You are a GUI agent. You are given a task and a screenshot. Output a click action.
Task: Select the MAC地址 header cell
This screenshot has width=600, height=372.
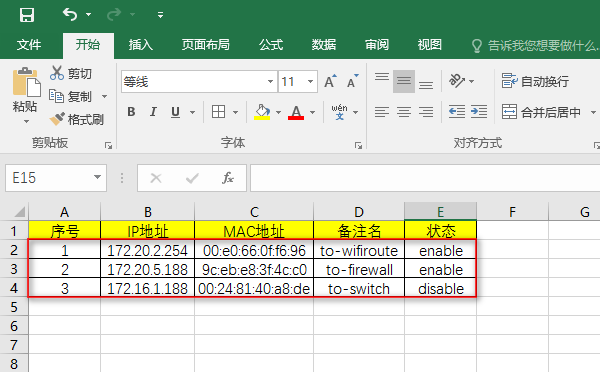pos(254,231)
